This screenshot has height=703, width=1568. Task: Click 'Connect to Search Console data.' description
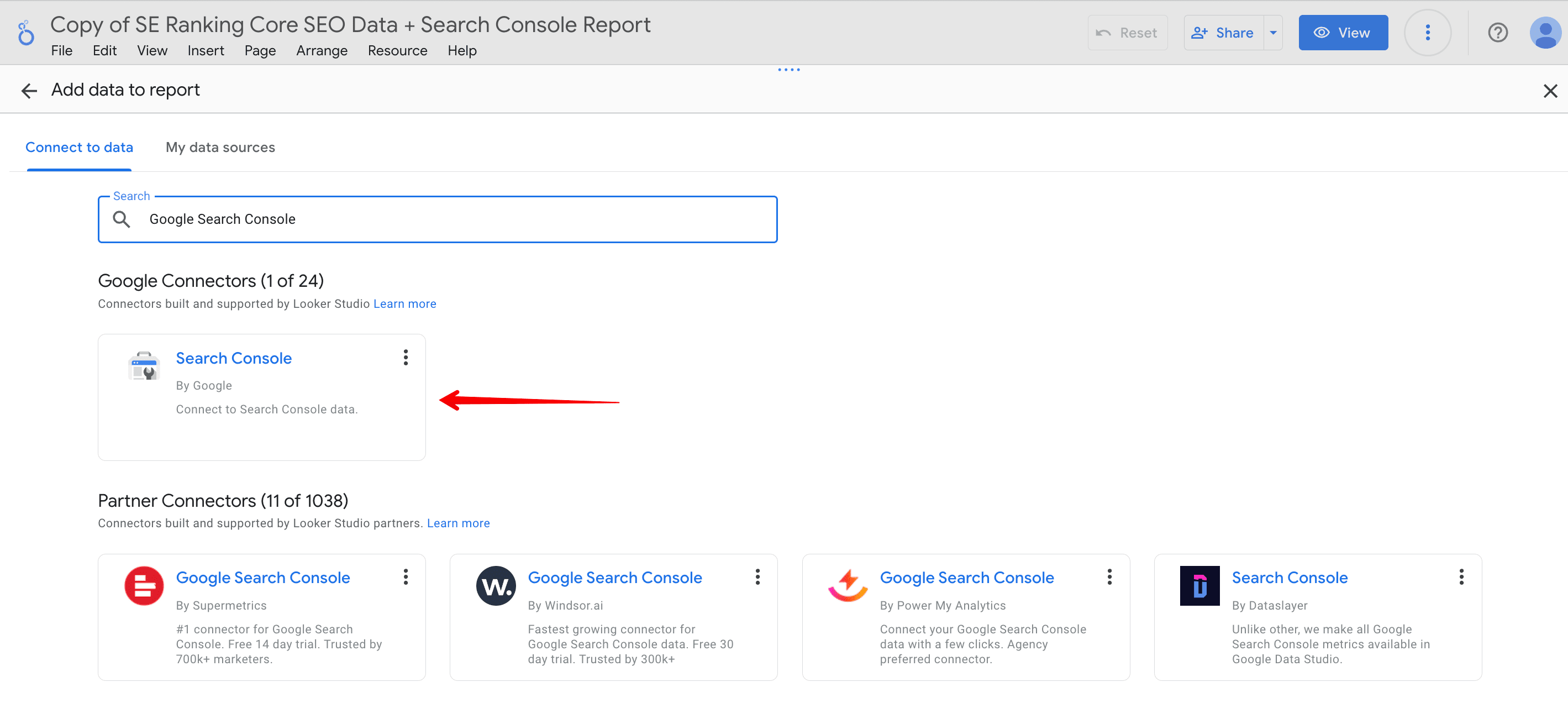[x=267, y=410]
